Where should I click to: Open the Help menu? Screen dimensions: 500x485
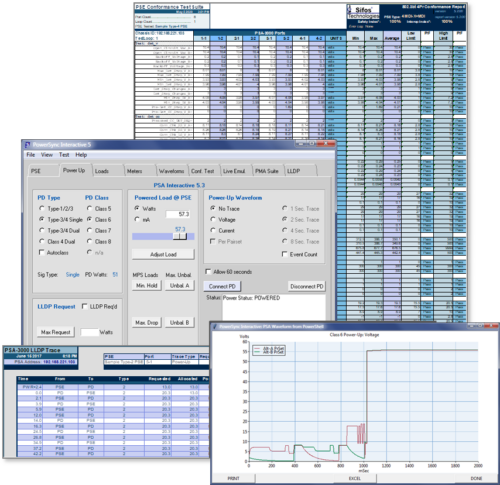point(81,155)
